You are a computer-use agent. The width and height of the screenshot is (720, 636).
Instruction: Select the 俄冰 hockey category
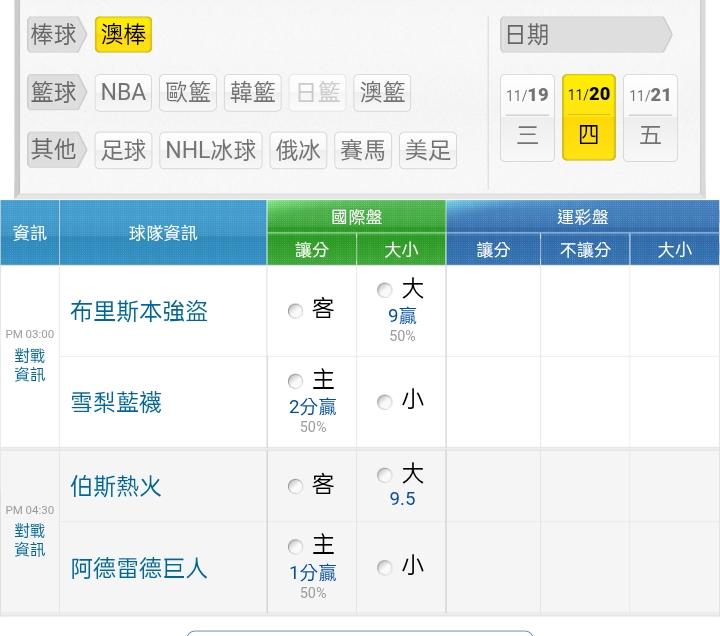click(x=298, y=150)
